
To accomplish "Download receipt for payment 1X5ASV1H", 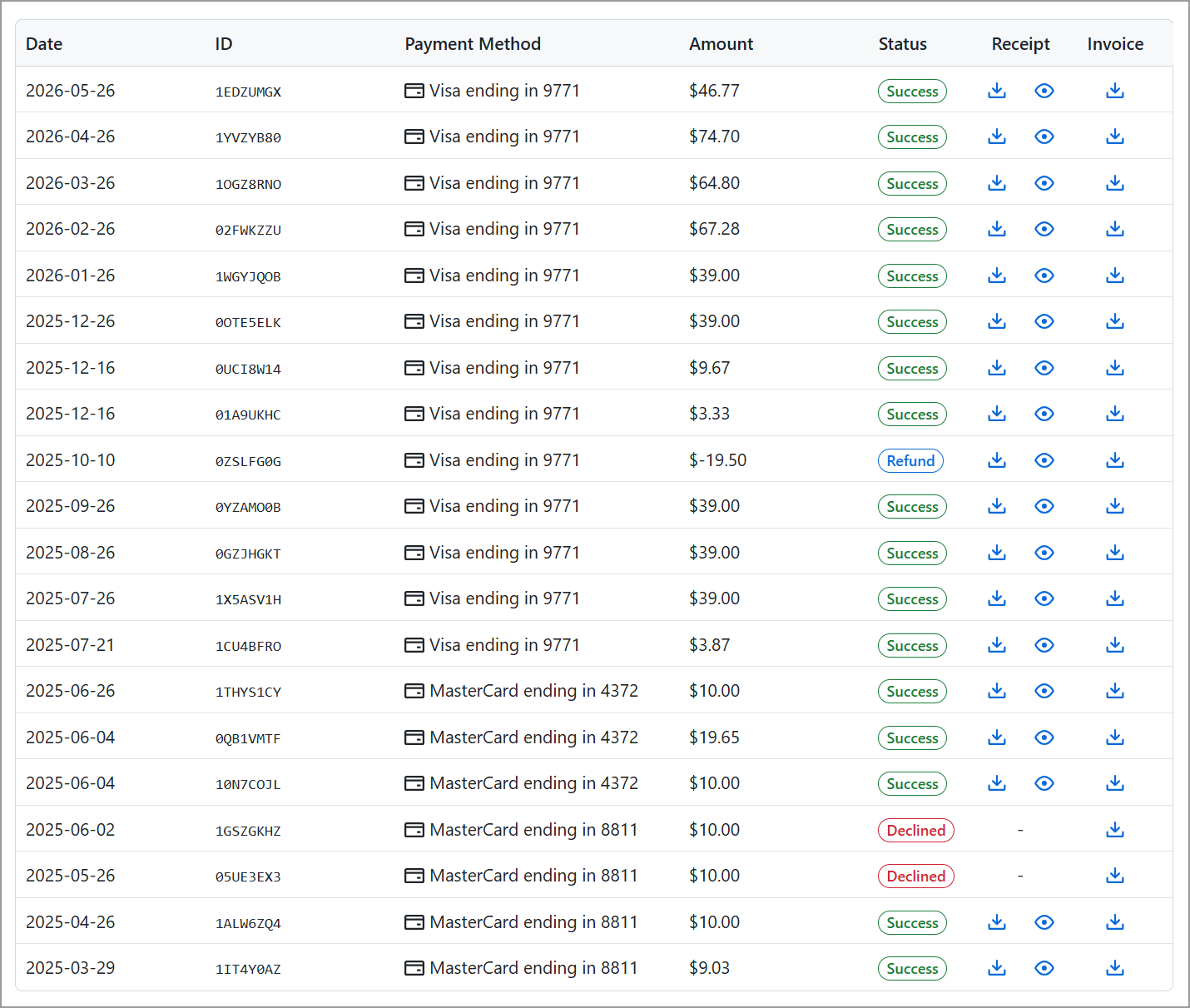I will click(x=997, y=598).
